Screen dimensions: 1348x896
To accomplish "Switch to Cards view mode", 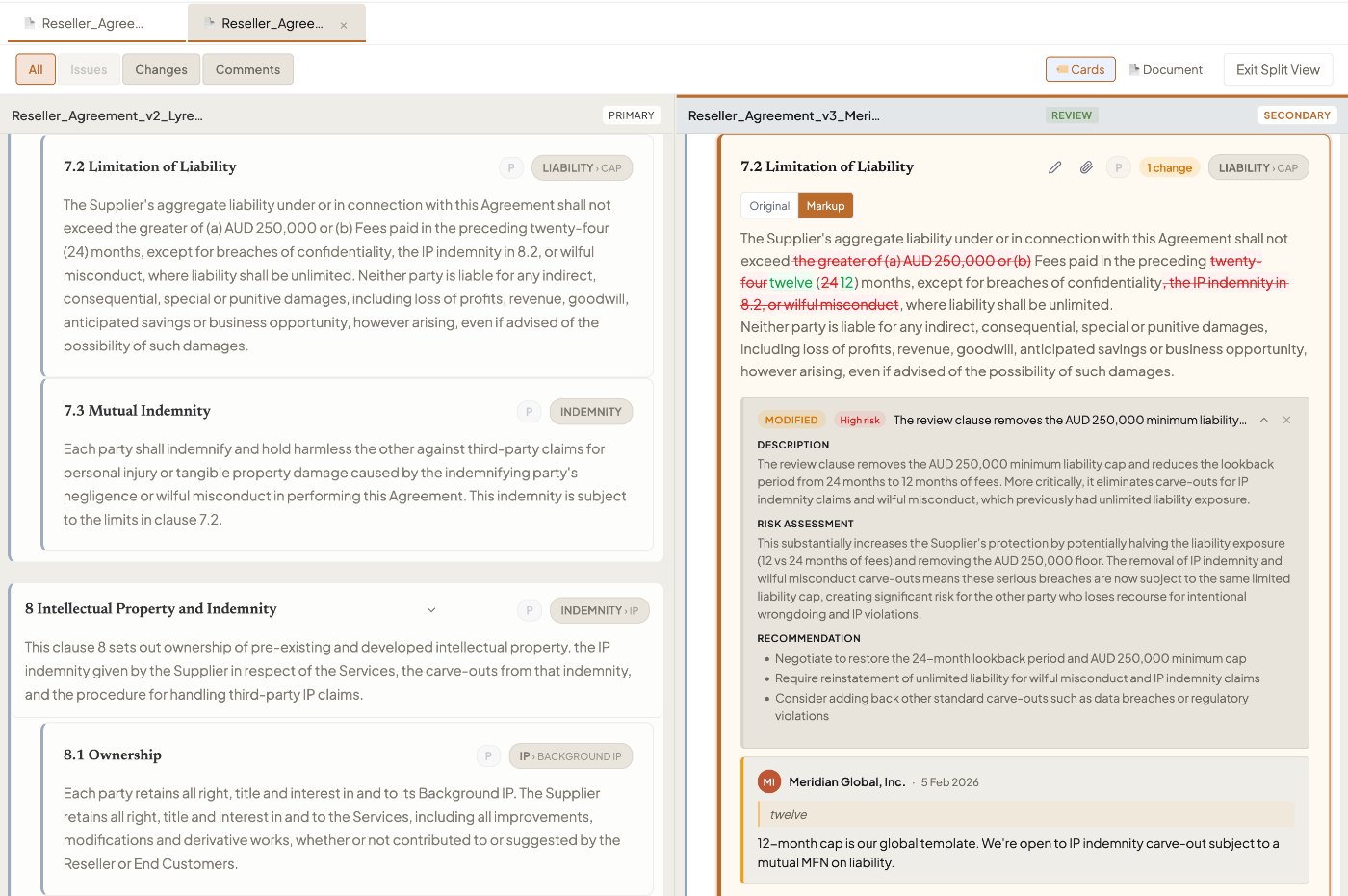I will click(1080, 69).
